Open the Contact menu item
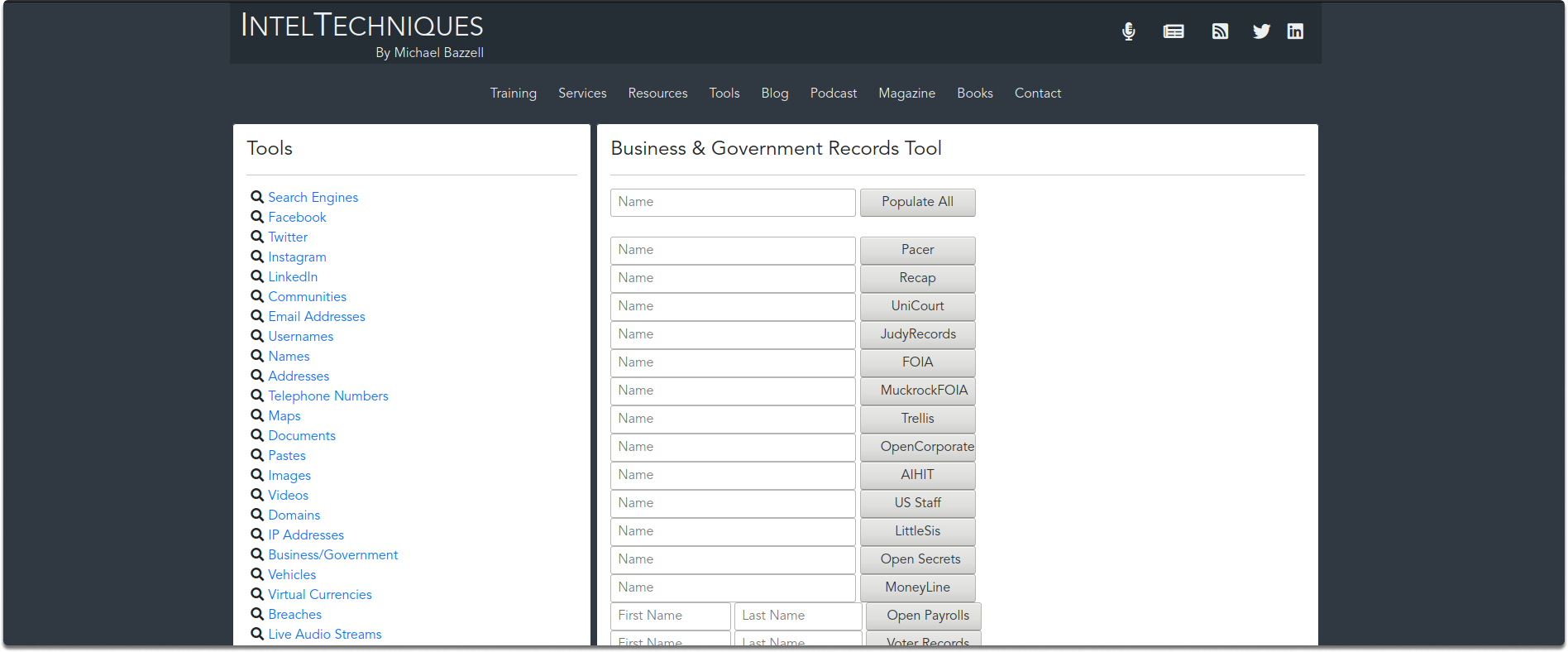 [x=1038, y=93]
